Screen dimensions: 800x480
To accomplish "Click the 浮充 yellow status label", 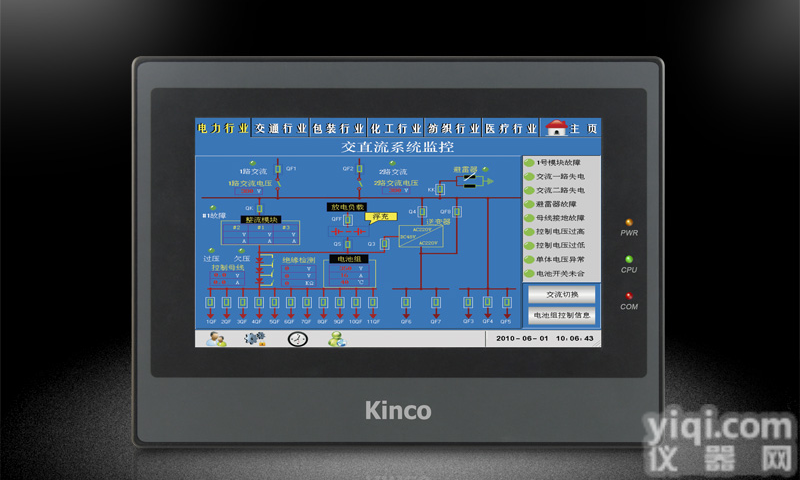I will coord(381,217).
